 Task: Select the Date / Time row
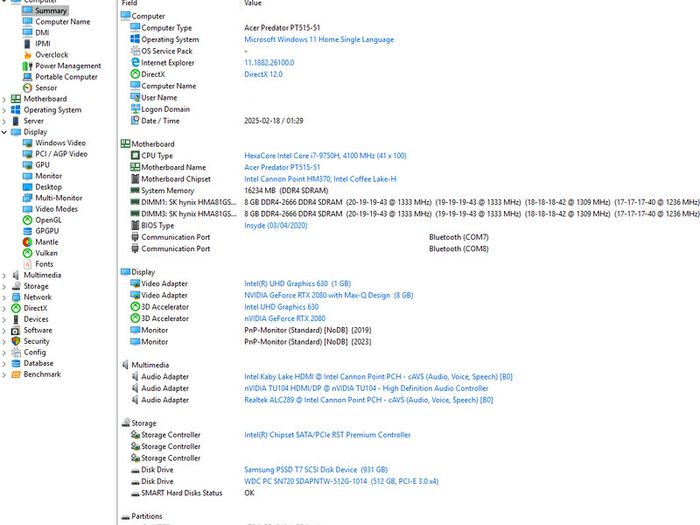(217, 121)
